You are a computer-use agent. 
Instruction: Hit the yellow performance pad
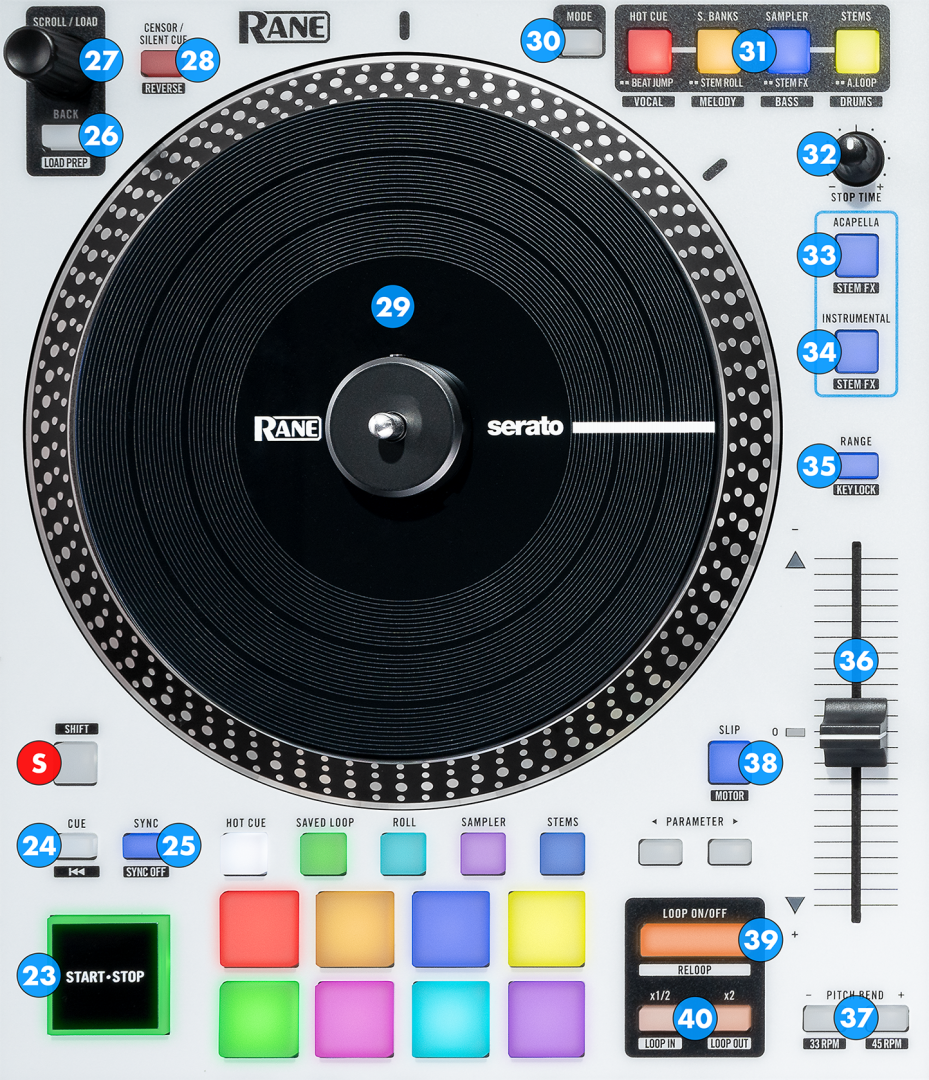pos(546,928)
